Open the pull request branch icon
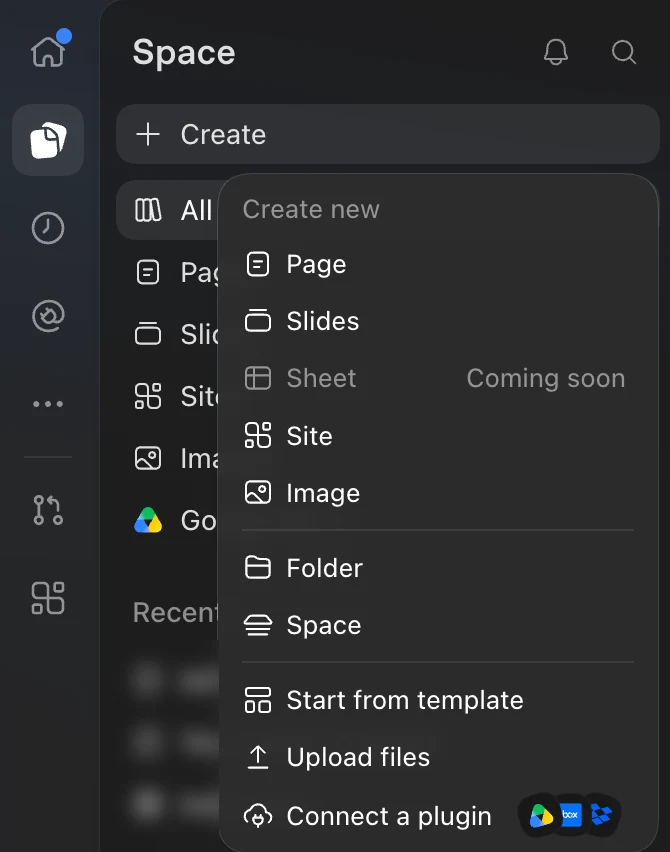670x852 pixels. coord(48,510)
